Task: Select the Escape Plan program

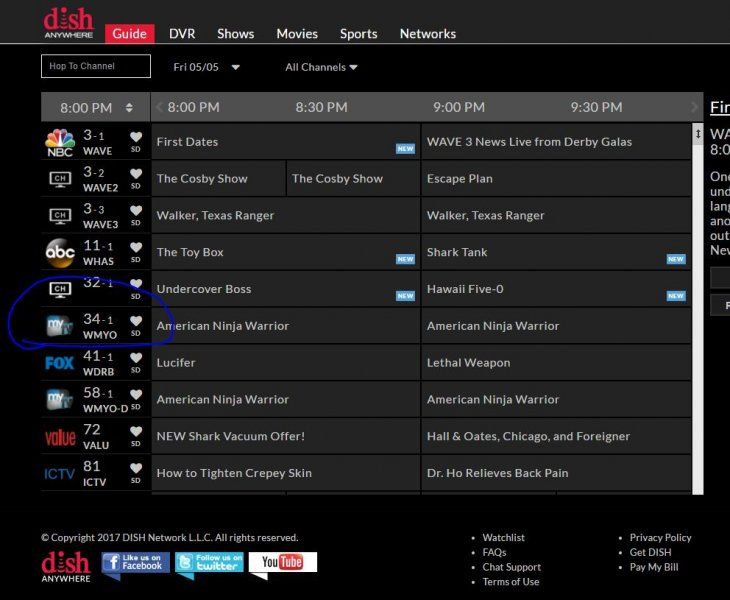Action: (556, 178)
